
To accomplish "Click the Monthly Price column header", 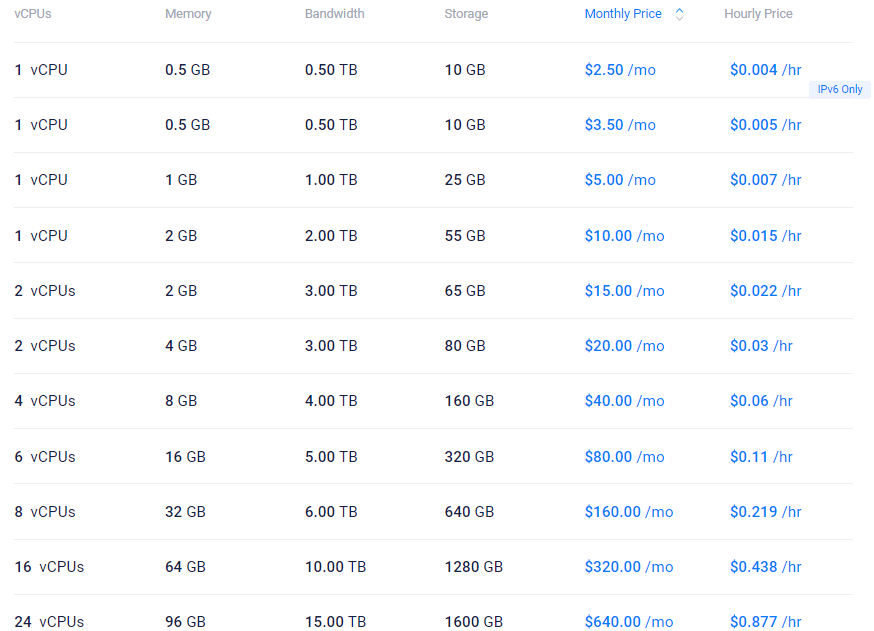I will [622, 14].
